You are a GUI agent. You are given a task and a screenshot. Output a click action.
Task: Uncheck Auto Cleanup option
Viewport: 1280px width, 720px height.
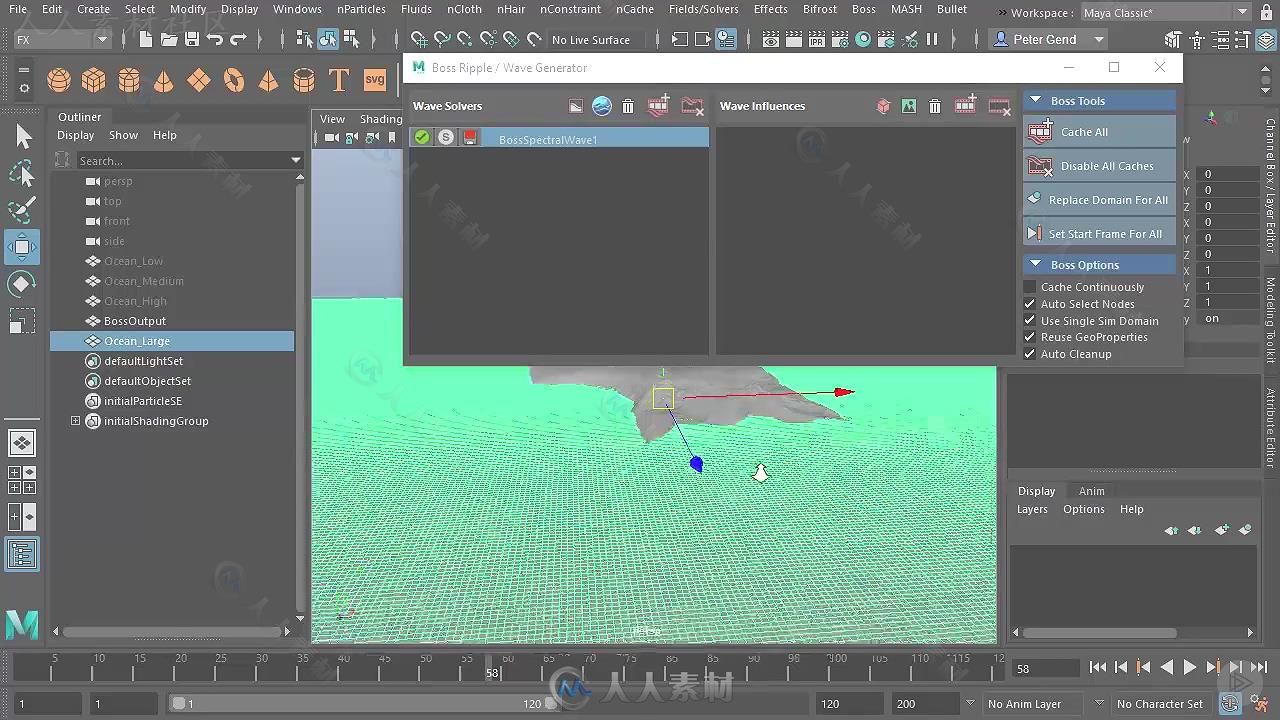(x=1030, y=354)
